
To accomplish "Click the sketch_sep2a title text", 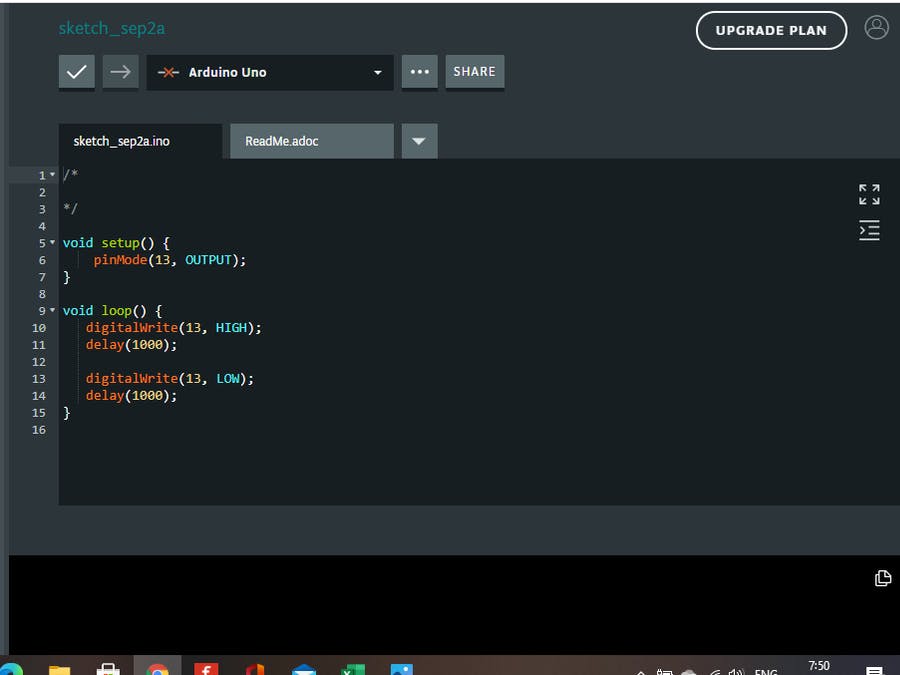I will [111, 28].
